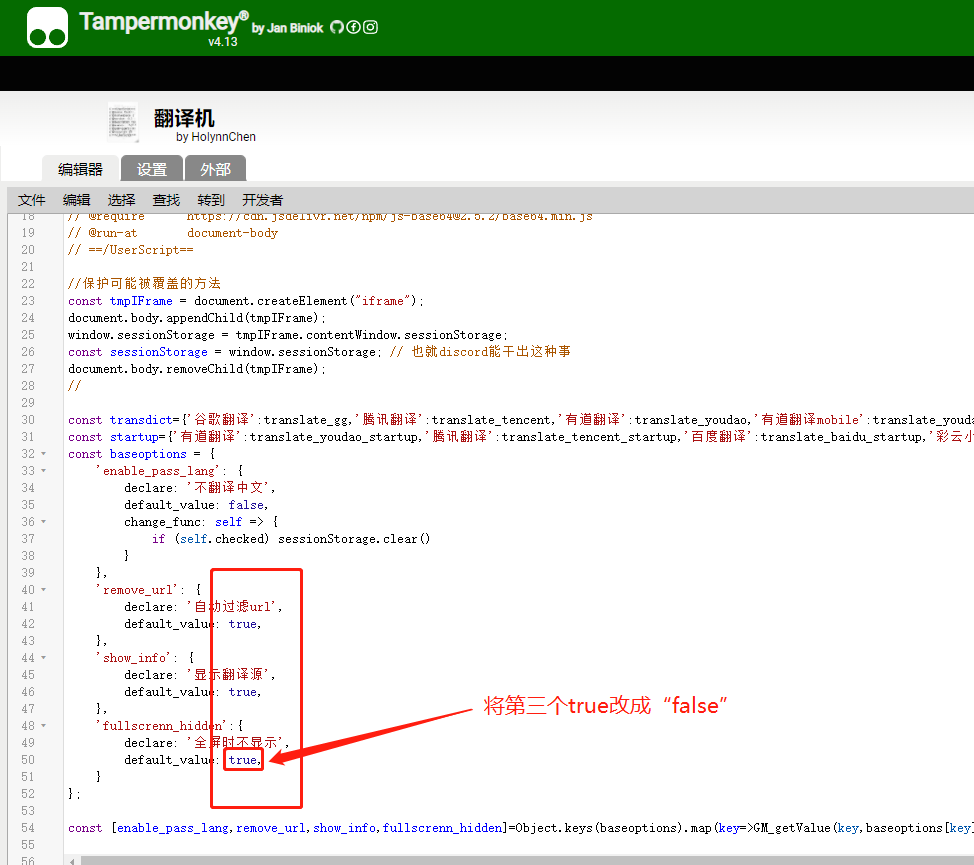Click the Tampermonkey logo icon
Screen dimensions: 974x865
coord(47,27)
